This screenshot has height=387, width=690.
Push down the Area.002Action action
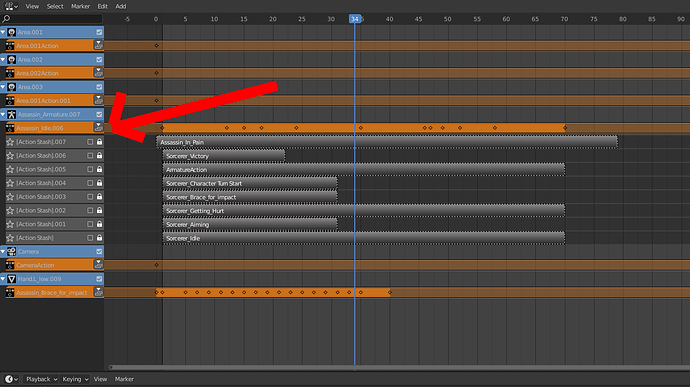(x=98, y=73)
